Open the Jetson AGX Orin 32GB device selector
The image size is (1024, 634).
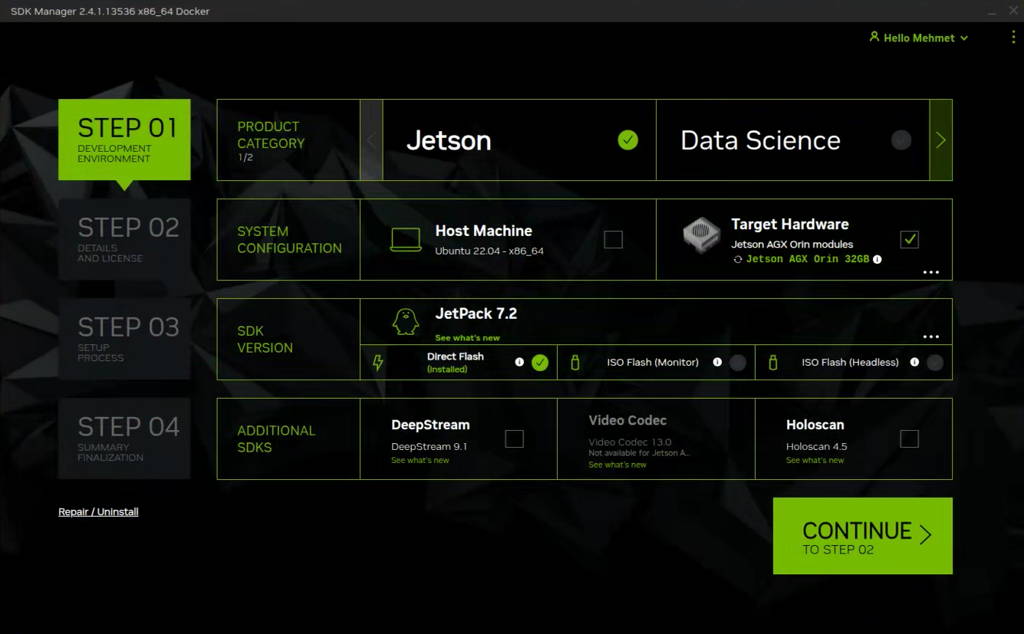(807, 259)
